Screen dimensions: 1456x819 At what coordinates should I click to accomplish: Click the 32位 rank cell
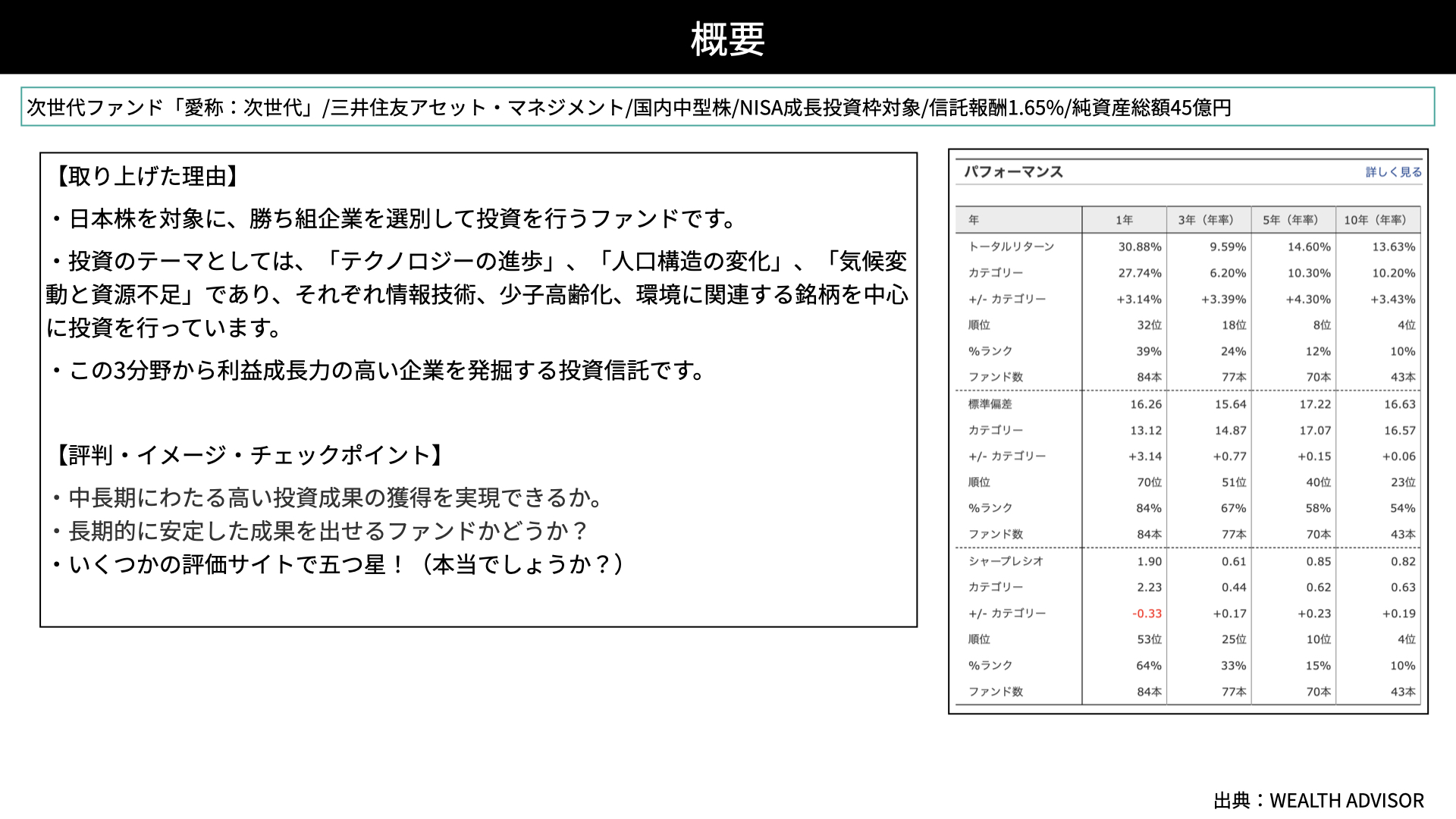point(1150,325)
